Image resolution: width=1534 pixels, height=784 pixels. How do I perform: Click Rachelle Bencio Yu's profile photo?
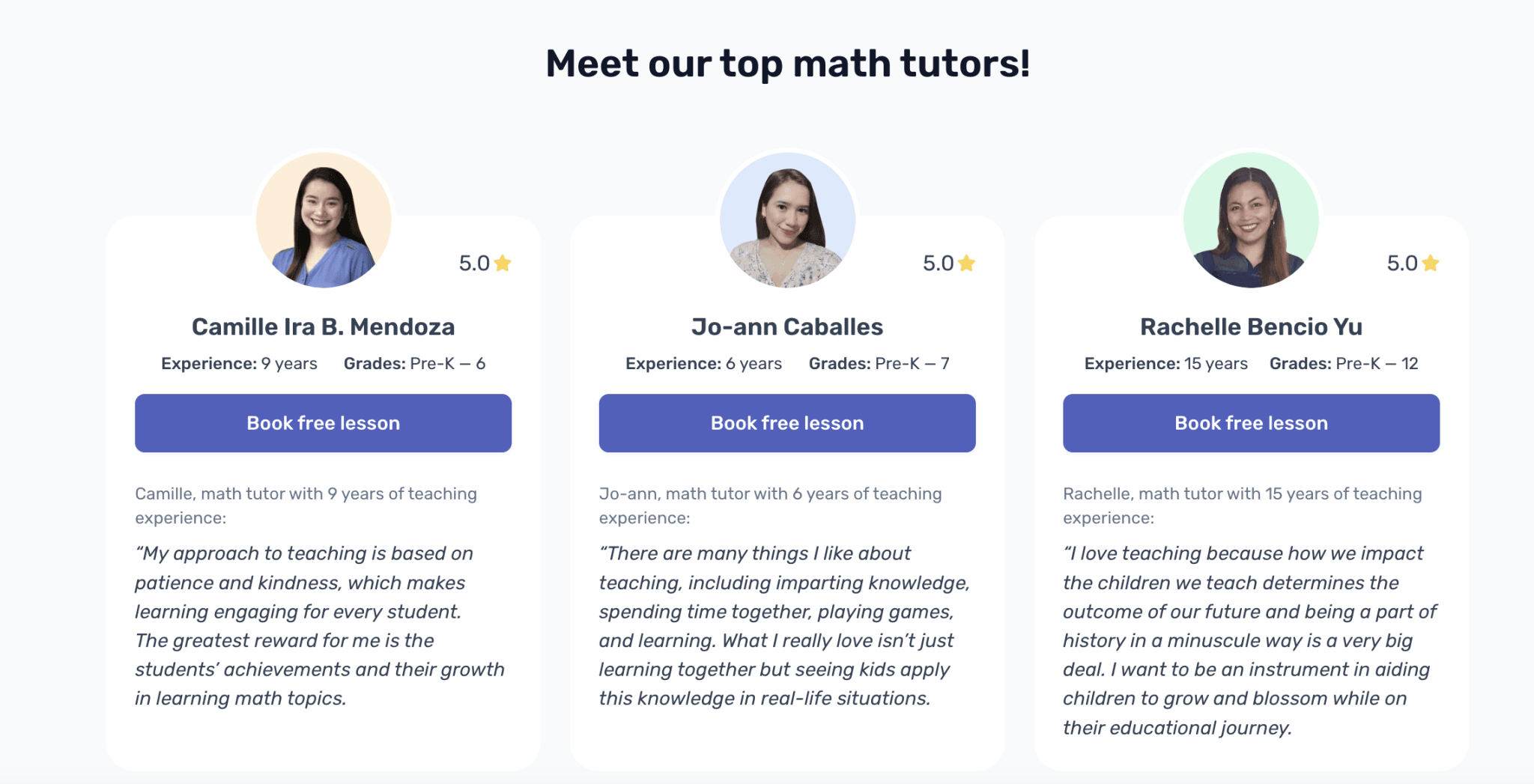coord(1250,219)
